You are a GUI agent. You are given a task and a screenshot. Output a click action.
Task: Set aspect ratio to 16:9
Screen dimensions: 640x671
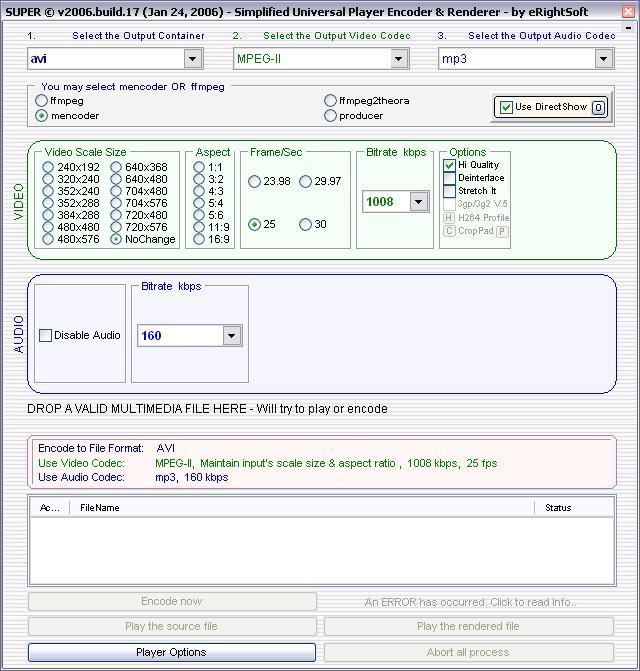pos(199,239)
